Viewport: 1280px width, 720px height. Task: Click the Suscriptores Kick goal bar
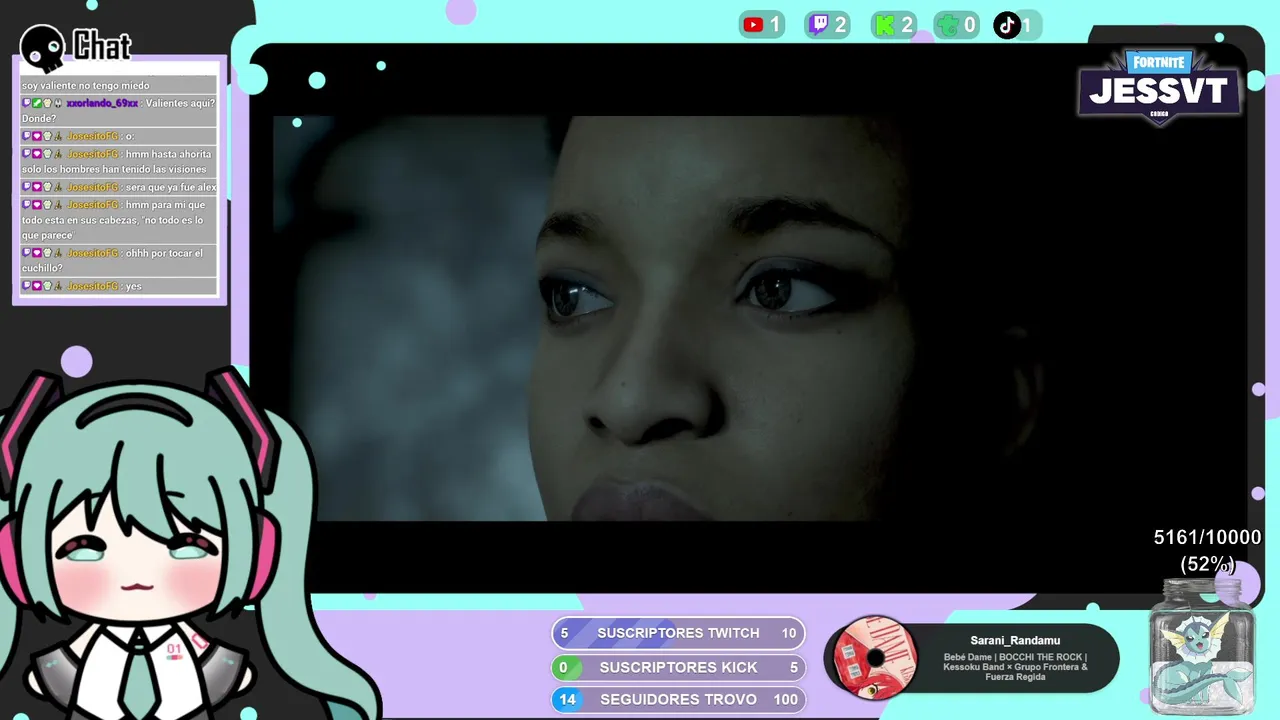point(678,667)
